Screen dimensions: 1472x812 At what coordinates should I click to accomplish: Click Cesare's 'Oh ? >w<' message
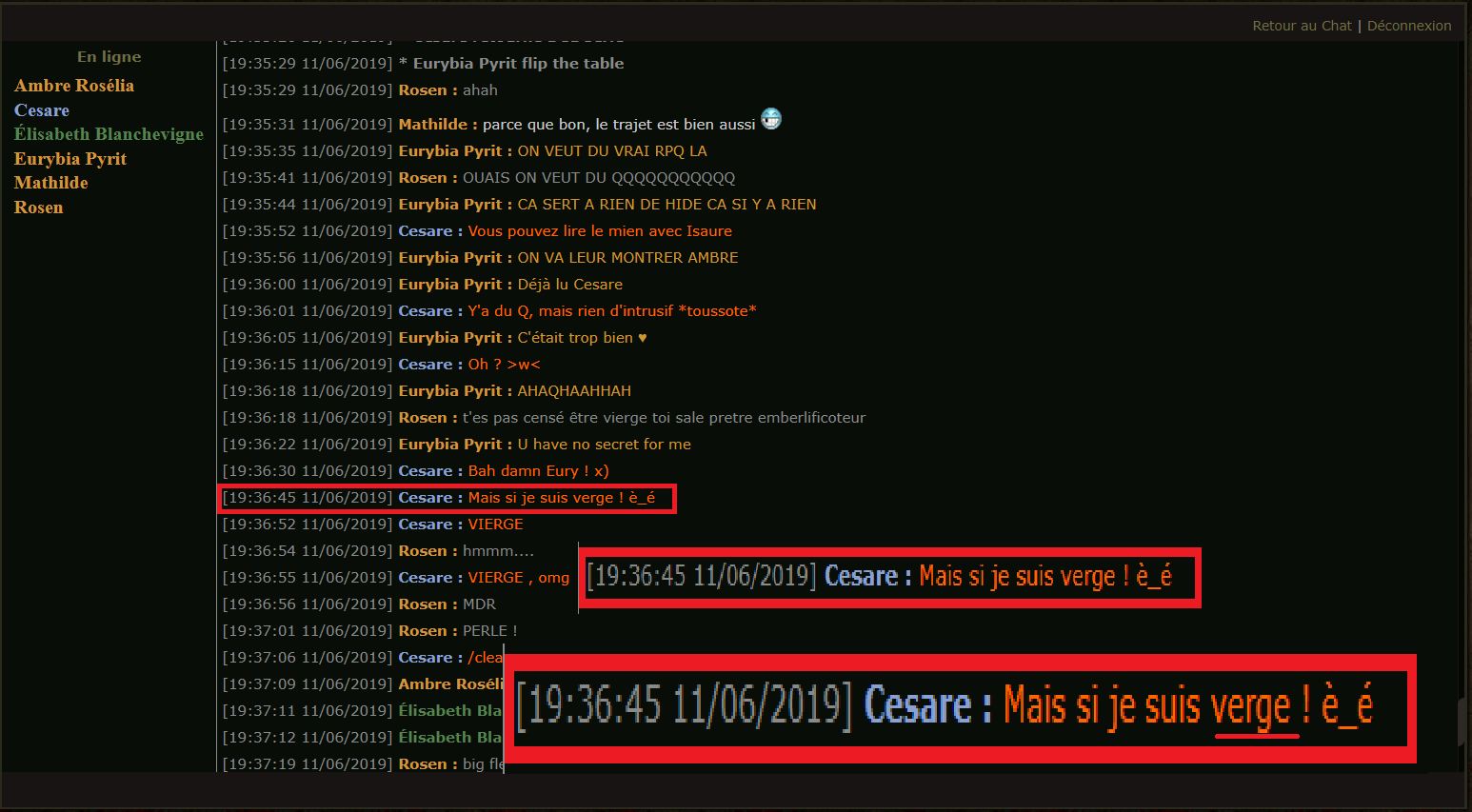click(504, 365)
